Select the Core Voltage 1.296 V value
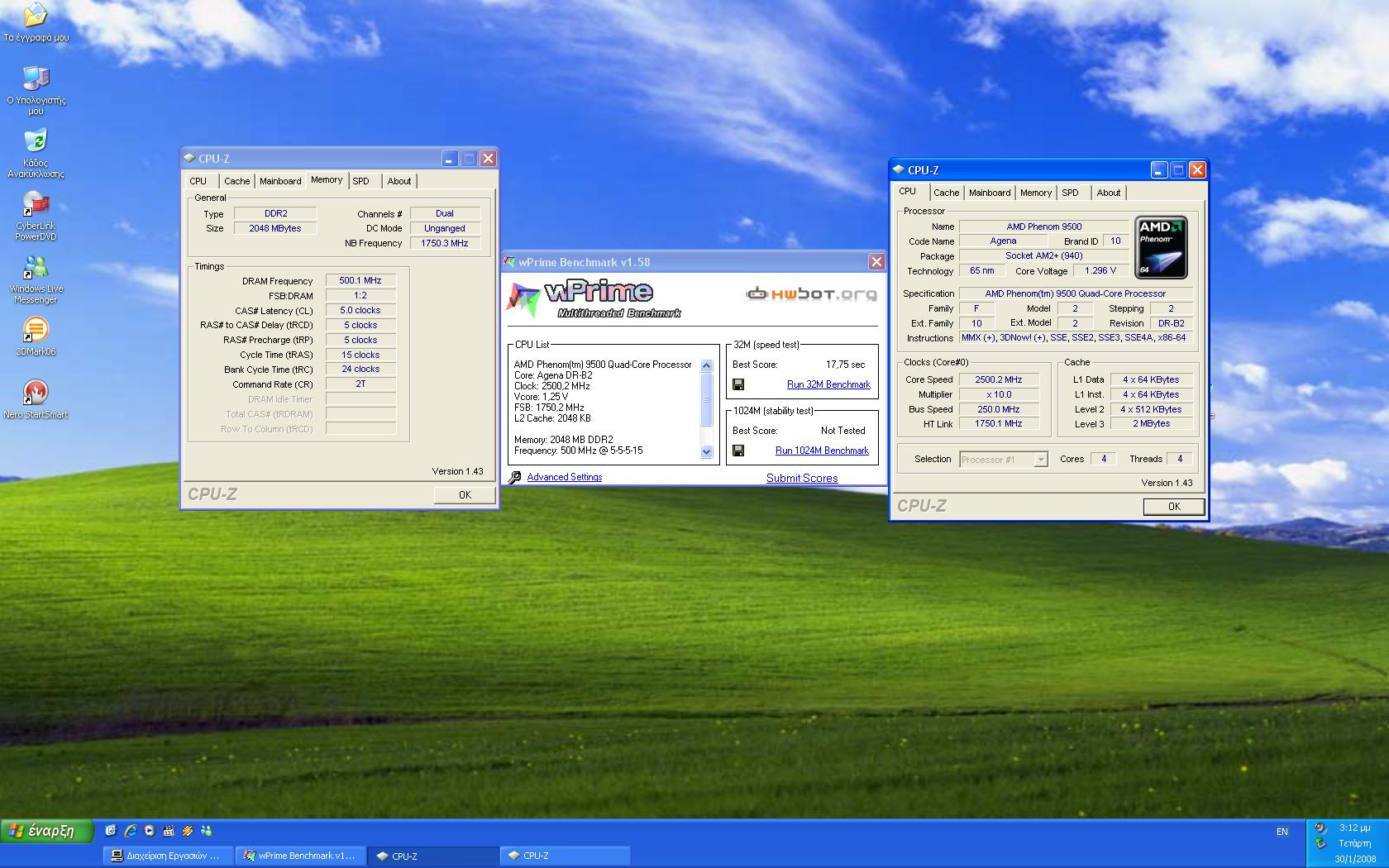 1100,270
